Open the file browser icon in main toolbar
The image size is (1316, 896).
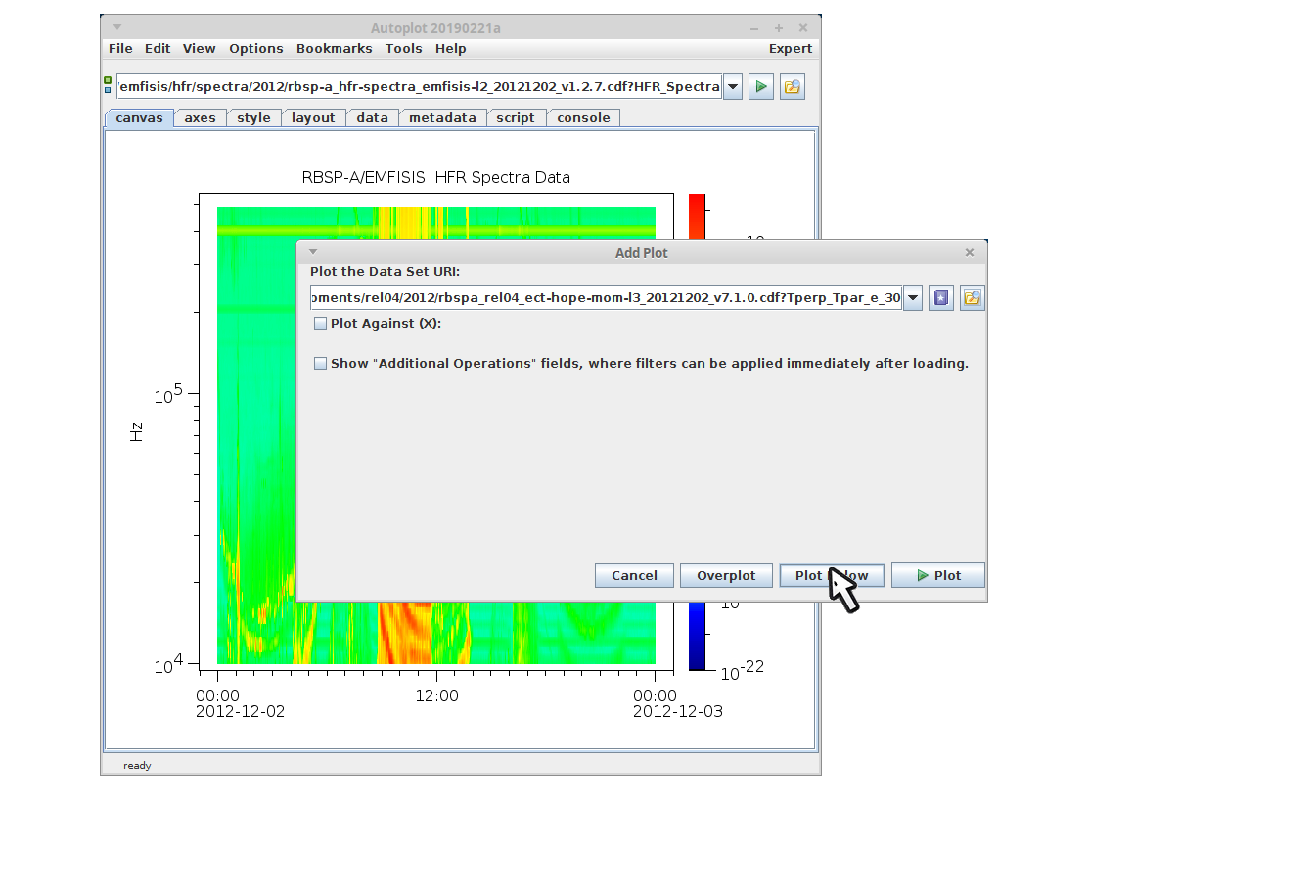point(792,87)
